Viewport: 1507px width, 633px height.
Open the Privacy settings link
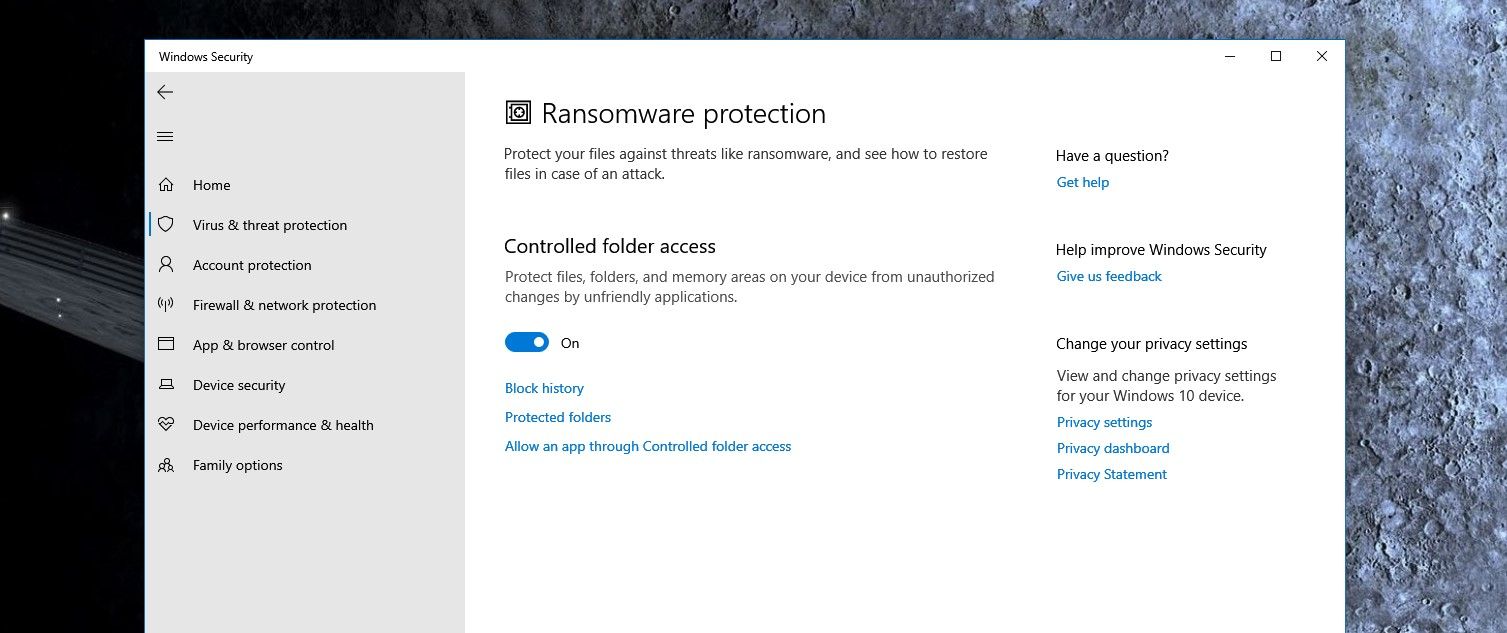coord(1104,422)
